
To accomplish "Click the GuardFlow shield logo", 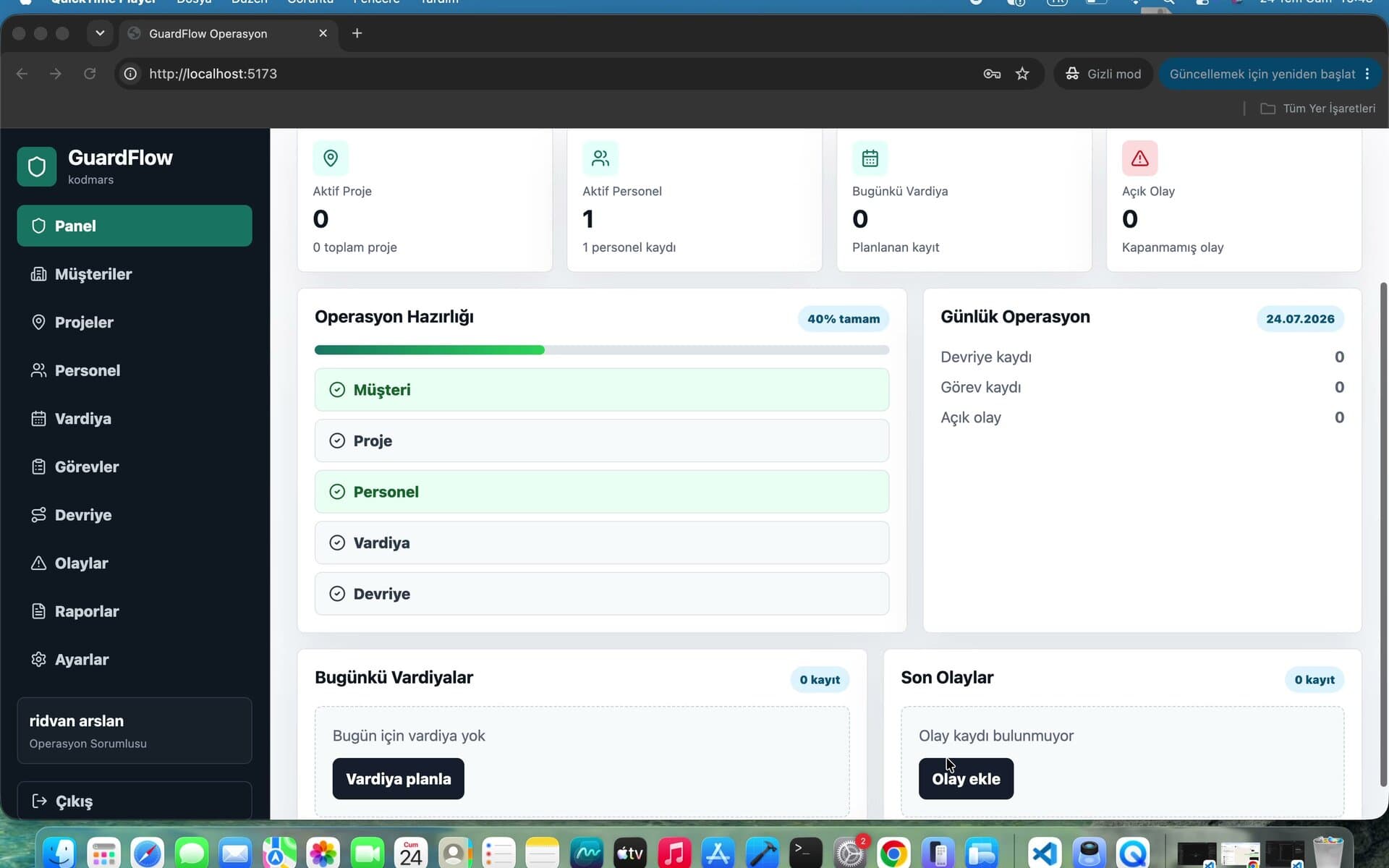I will [37, 166].
